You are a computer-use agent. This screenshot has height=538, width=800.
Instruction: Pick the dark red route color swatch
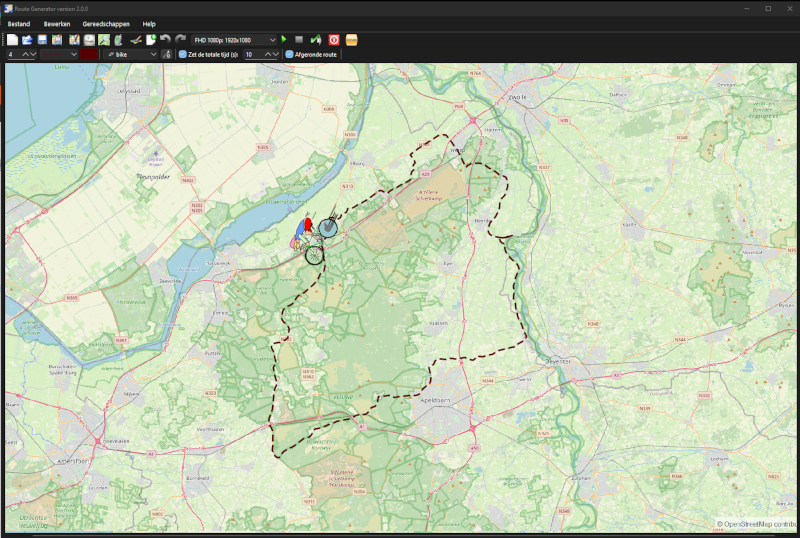pos(89,54)
